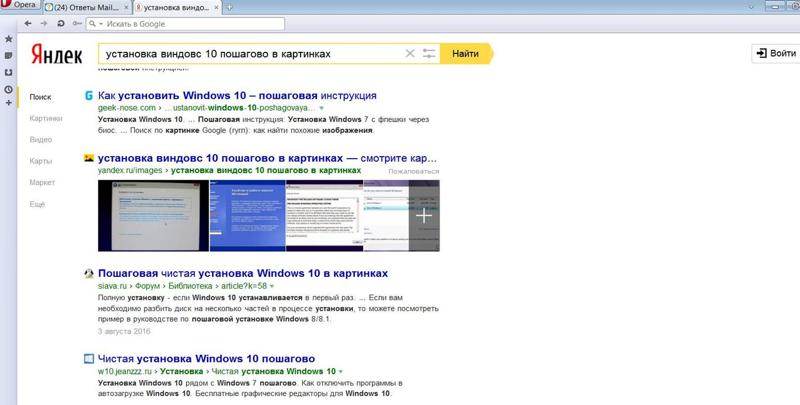The image size is (800, 405).
Task: Open third license agreement thumbnail
Action: (x=324, y=215)
